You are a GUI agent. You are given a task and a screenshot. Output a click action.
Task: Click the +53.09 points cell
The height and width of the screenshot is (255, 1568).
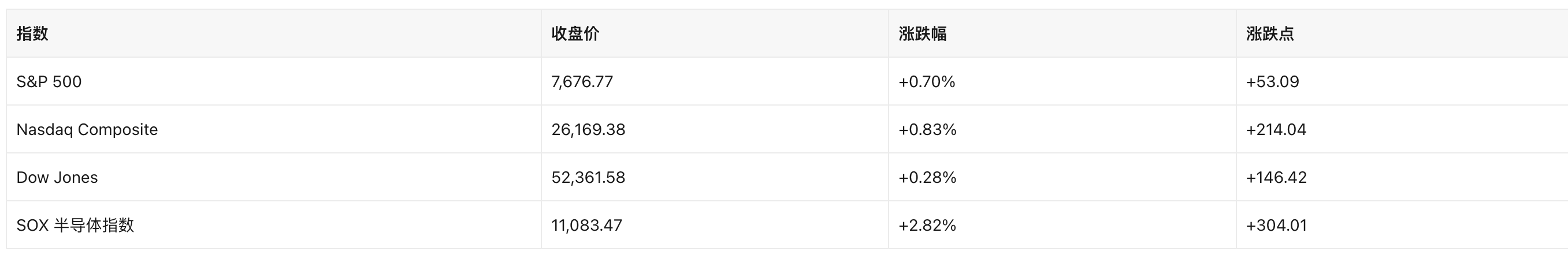[x=1402, y=81]
